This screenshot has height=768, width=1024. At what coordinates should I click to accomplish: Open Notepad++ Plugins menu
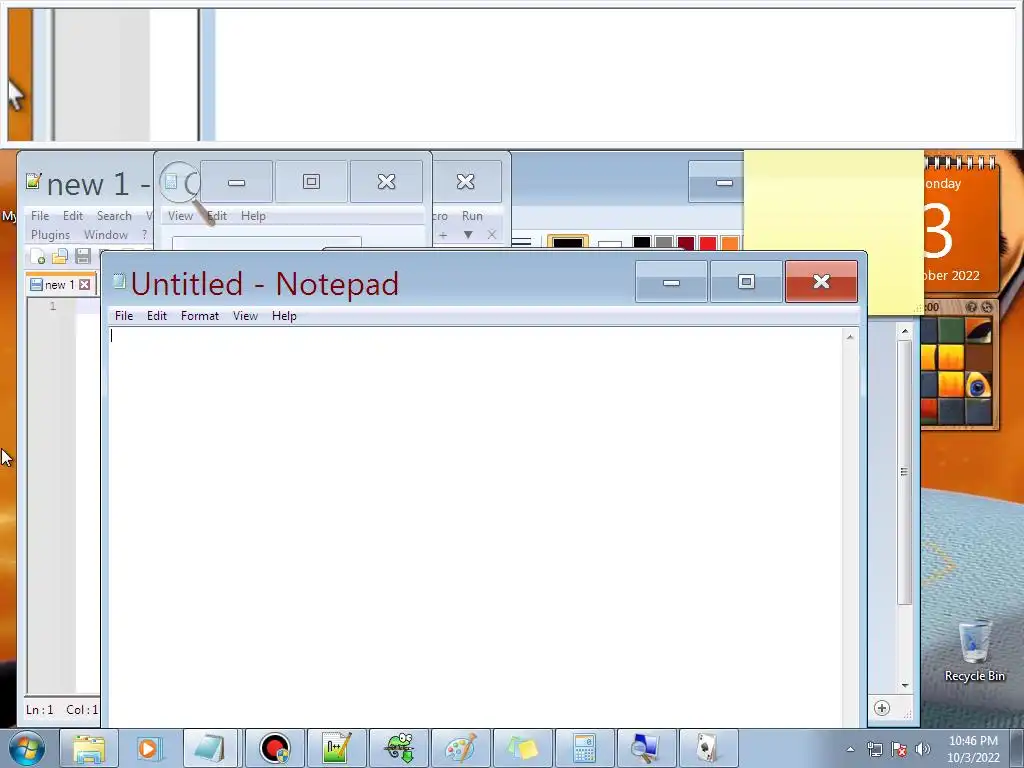pyautogui.click(x=50, y=234)
